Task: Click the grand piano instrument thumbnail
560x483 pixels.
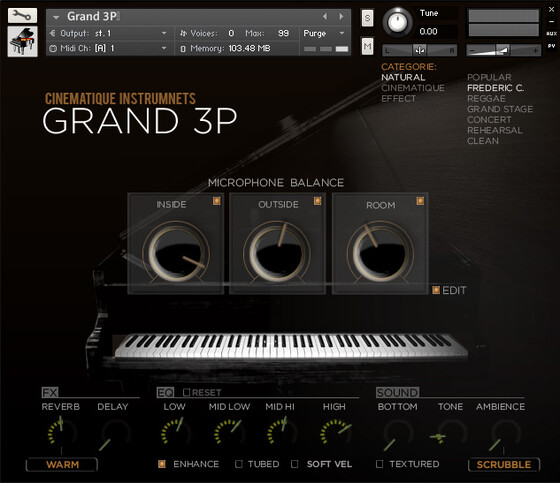Action: (22, 41)
